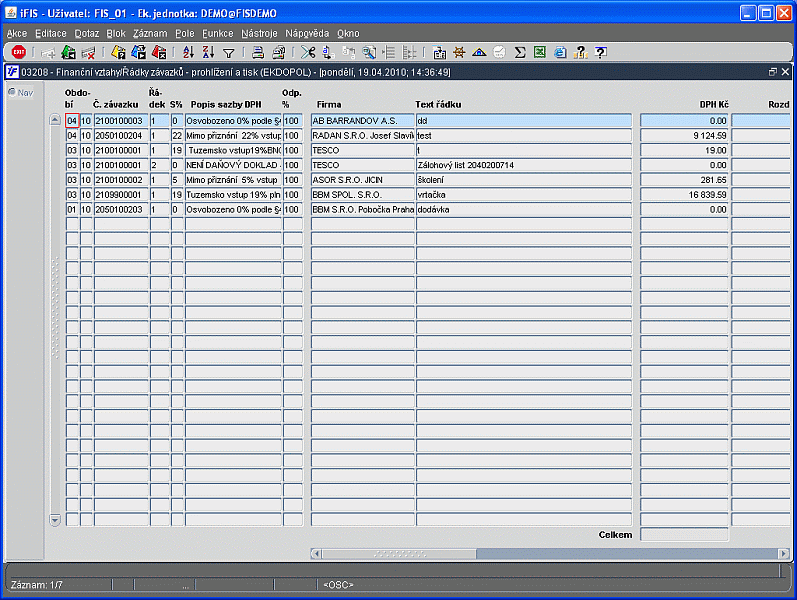The width and height of the screenshot is (797, 600).
Task: Sort descending with the Z-A icon
Action: pyautogui.click(x=208, y=52)
